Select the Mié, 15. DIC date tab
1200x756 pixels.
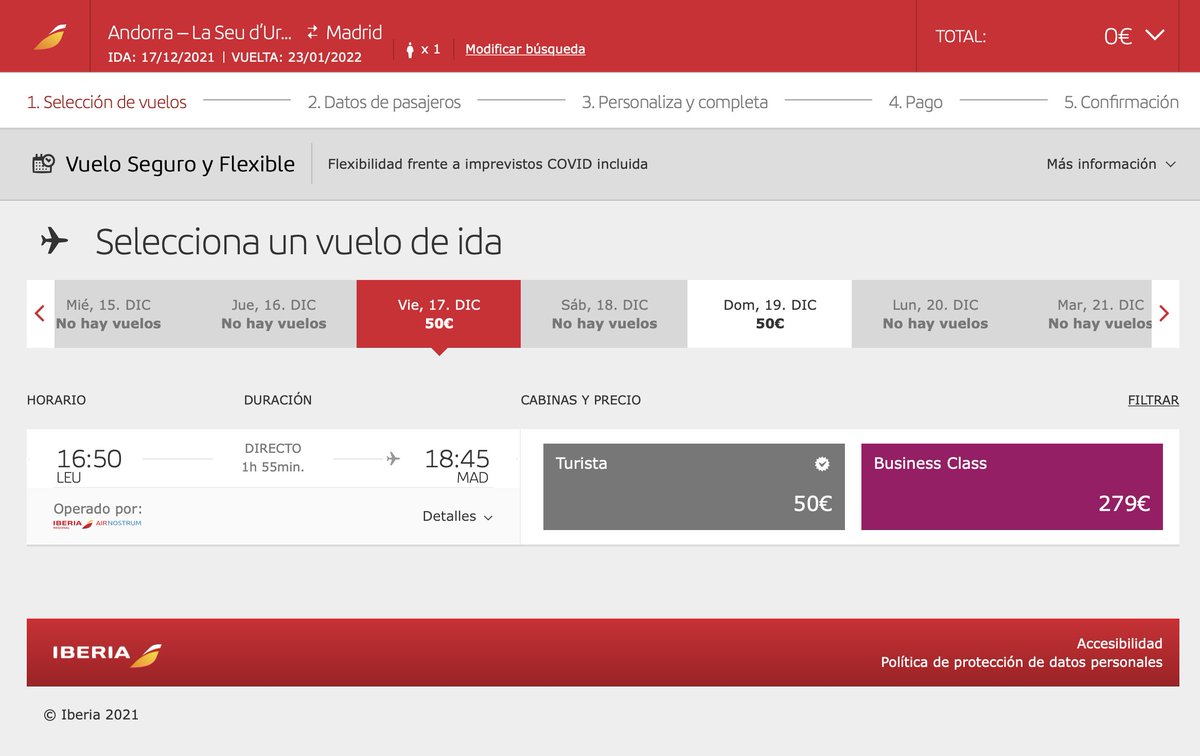pos(108,314)
